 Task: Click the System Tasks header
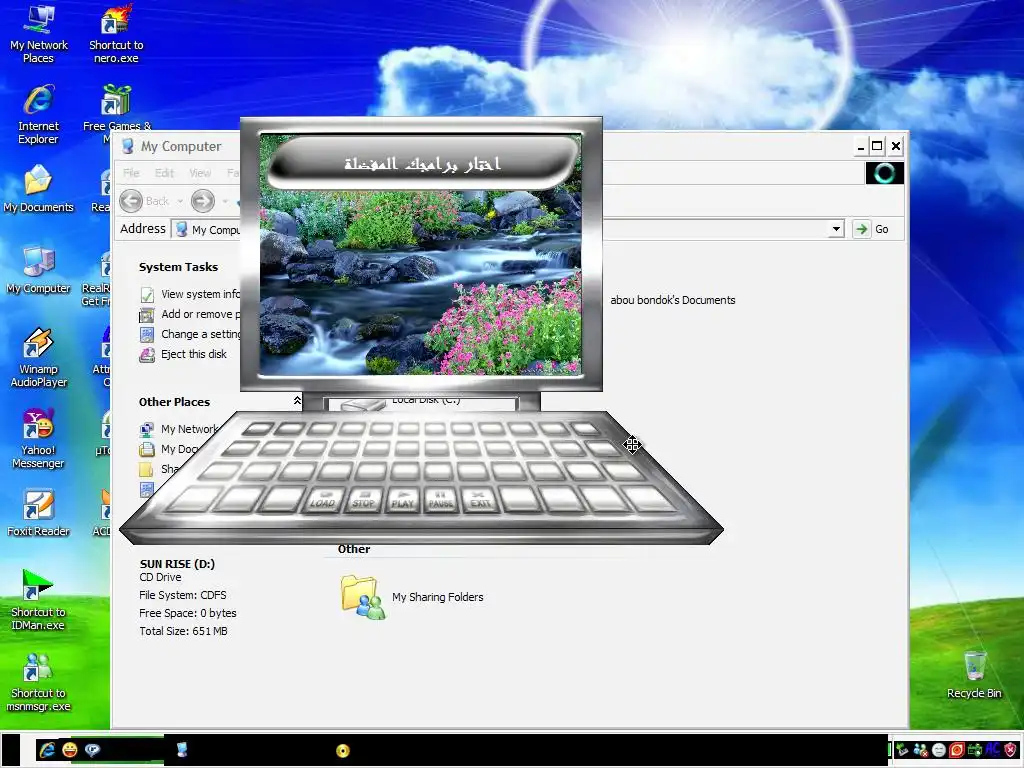coord(178,267)
